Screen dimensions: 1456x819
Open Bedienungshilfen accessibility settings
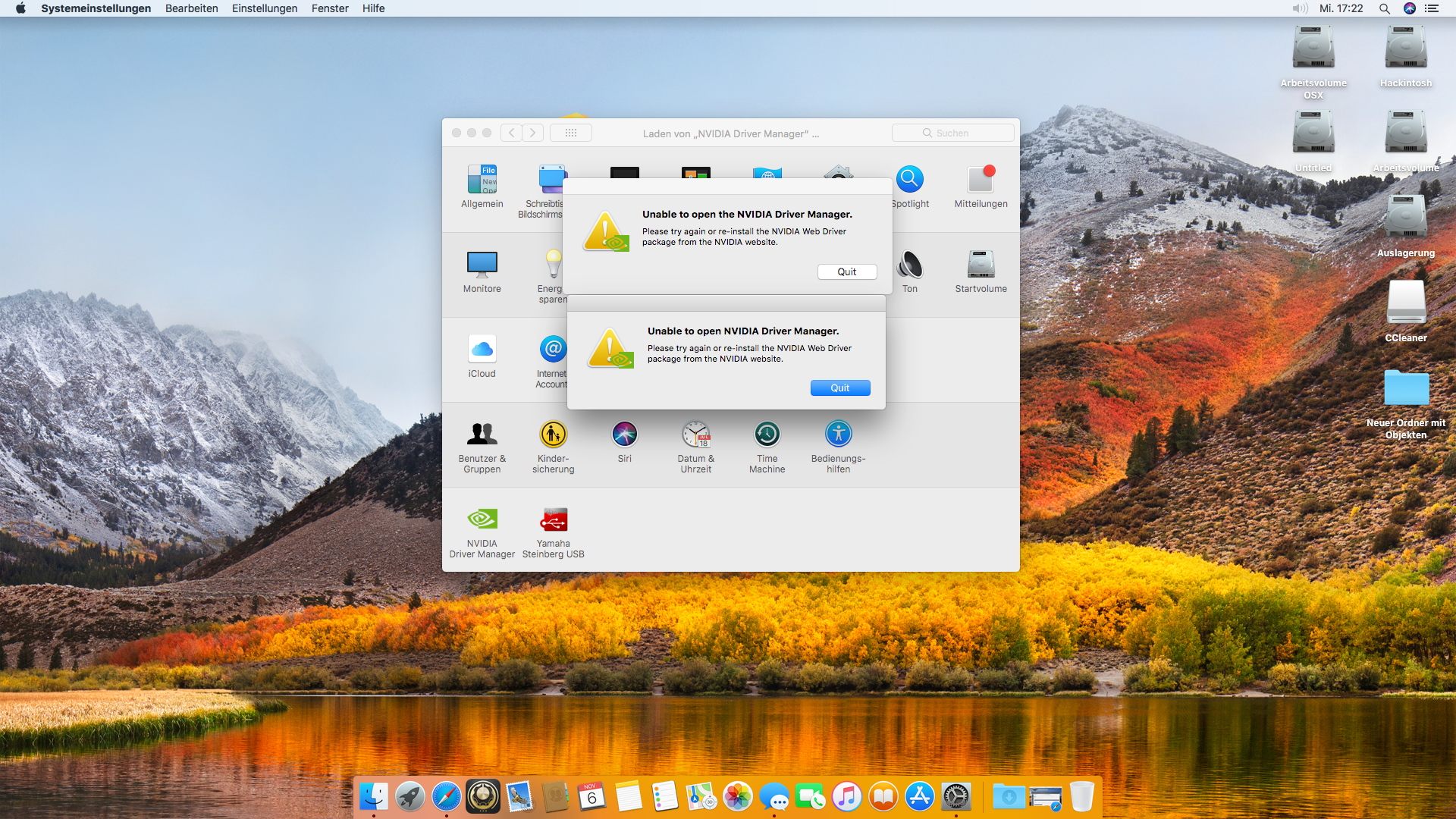tap(839, 447)
